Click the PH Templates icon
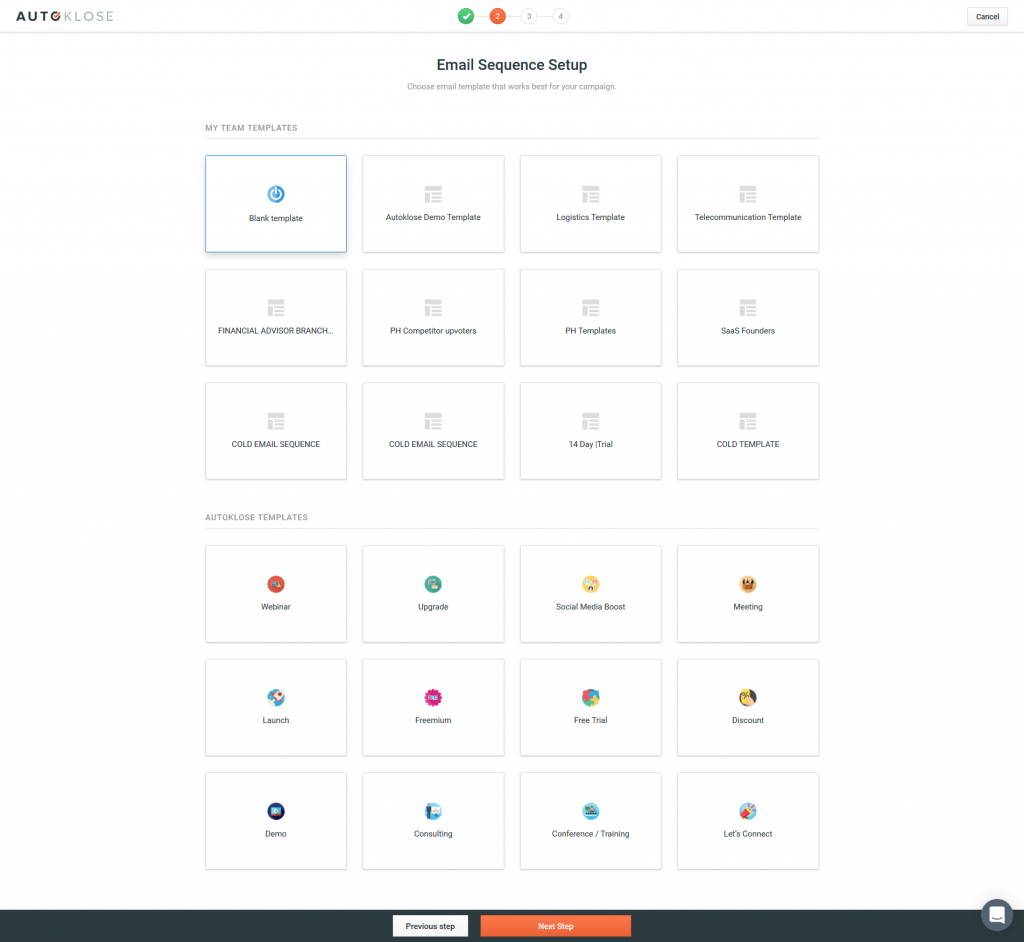The width and height of the screenshot is (1024, 942). 590,308
